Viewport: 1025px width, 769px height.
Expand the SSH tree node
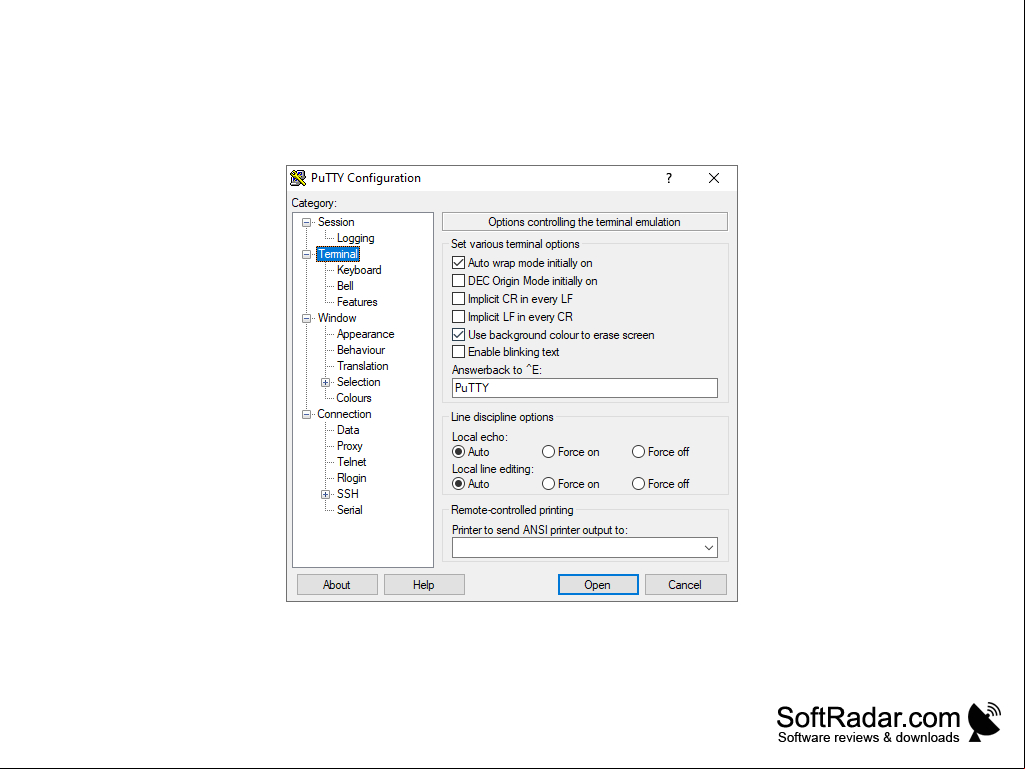pos(325,494)
